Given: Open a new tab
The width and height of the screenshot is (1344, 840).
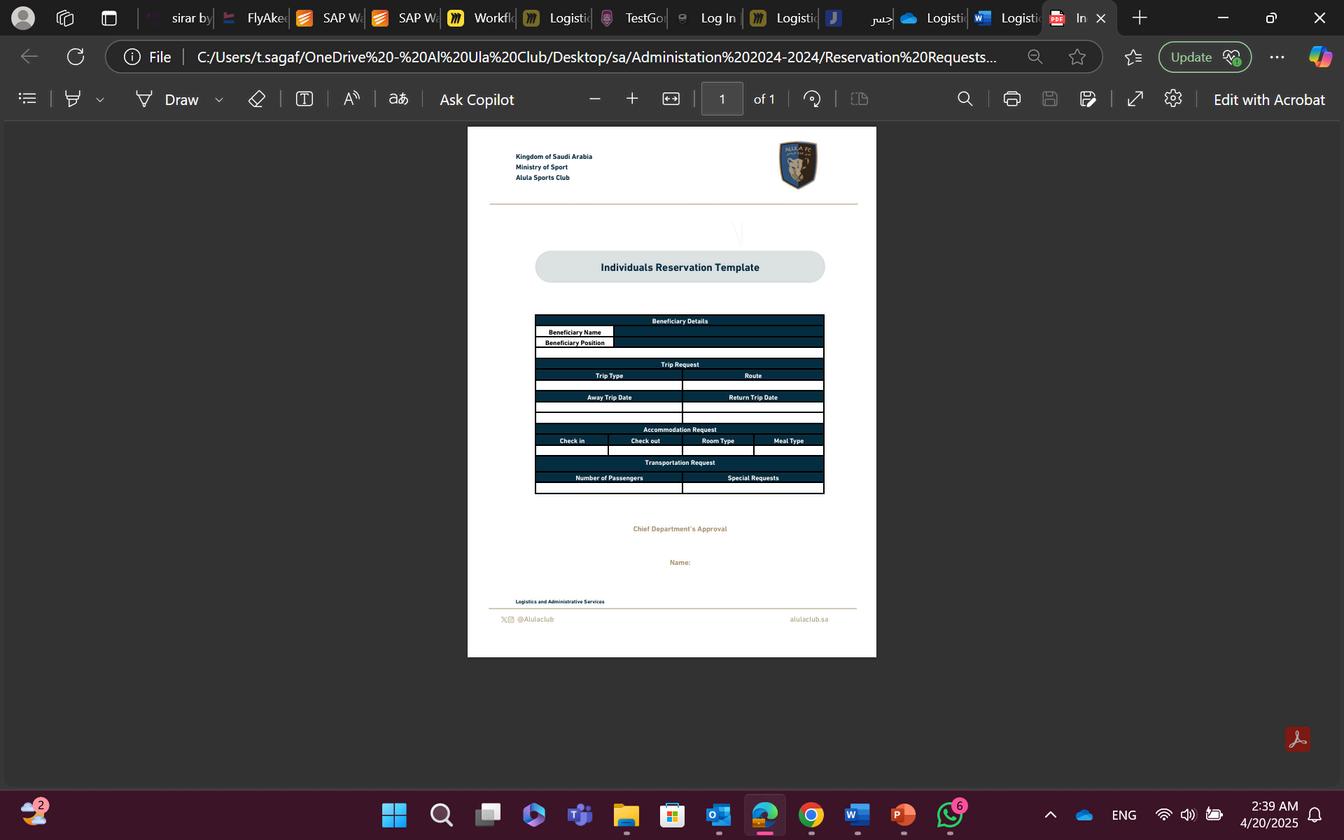Looking at the screenshot, I should (x=1139, y=18).
